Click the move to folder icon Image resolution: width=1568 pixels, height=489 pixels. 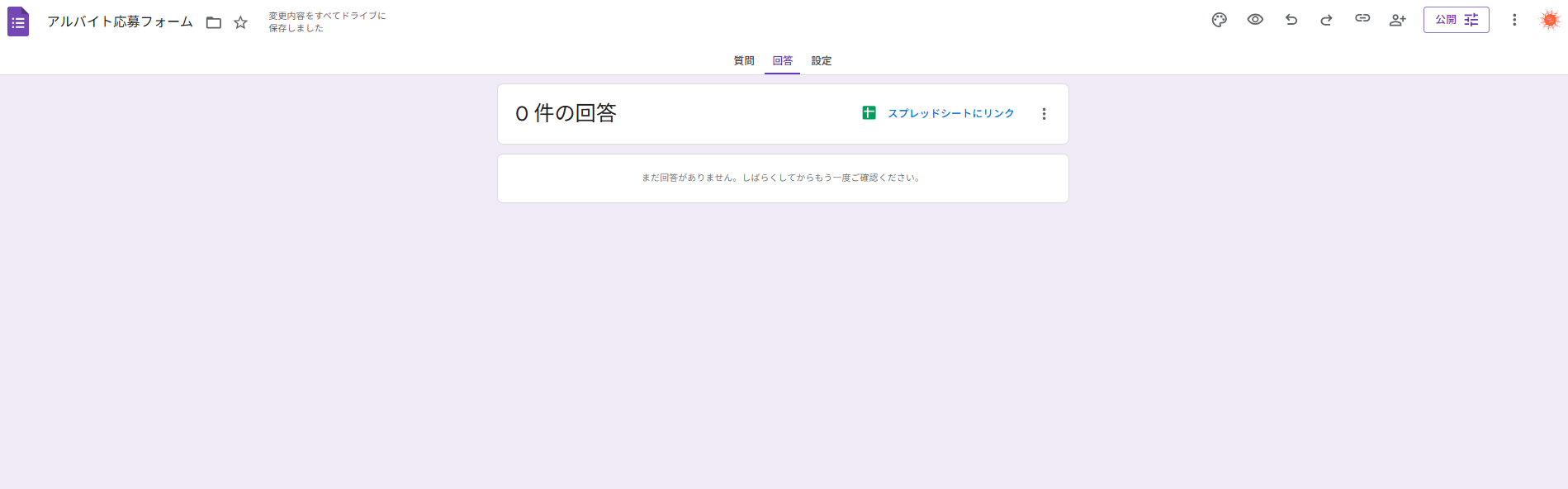[214, 22]
